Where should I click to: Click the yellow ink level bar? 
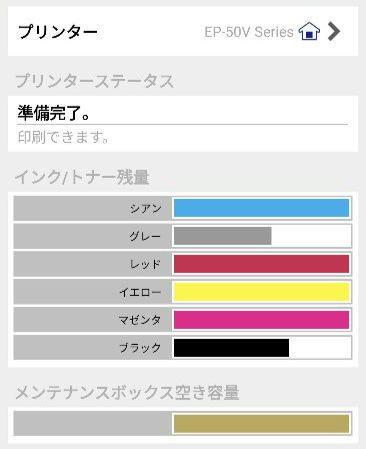(x=262, y=292)
